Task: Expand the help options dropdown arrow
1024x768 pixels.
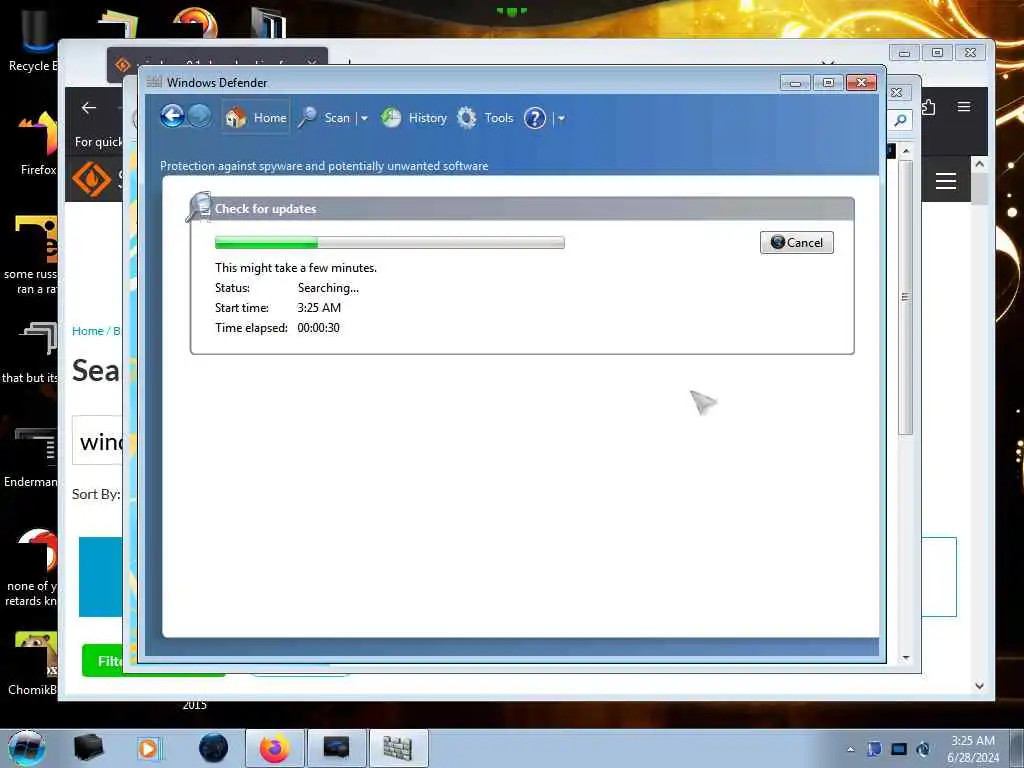Action: [561, 118]
